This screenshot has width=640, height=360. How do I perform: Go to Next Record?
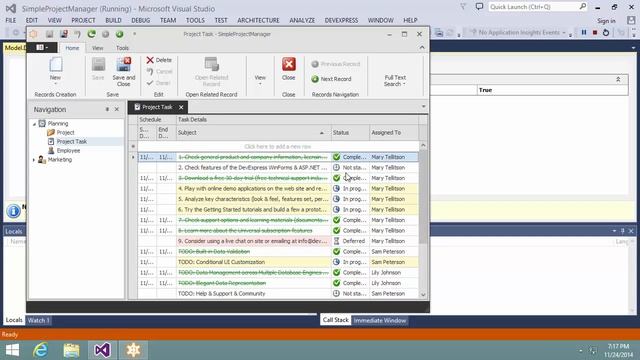click(x=331, y=79)
